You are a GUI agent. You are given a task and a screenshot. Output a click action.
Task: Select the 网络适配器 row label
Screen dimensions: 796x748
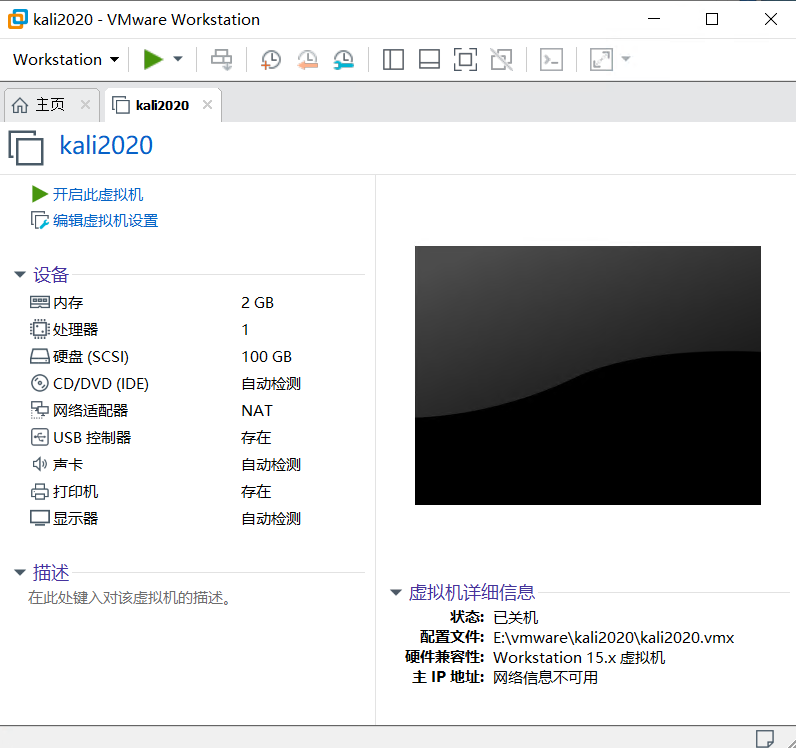[90, 410]
